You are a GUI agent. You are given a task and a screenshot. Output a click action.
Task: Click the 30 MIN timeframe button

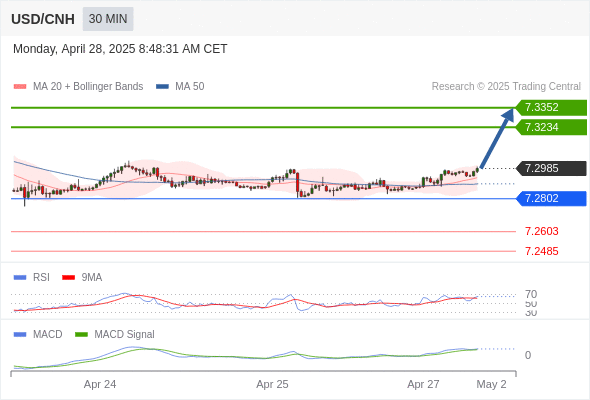point(108,19)
